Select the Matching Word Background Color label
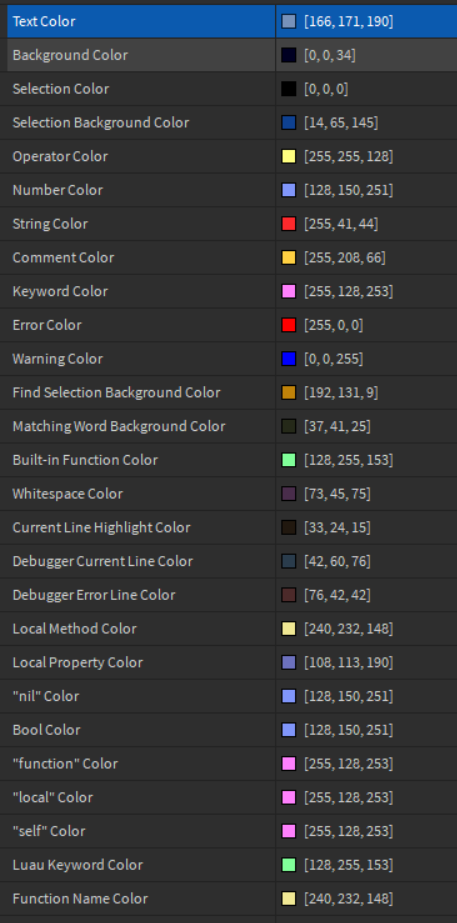This screenshot has height=923, width=457. pos(119,426)
